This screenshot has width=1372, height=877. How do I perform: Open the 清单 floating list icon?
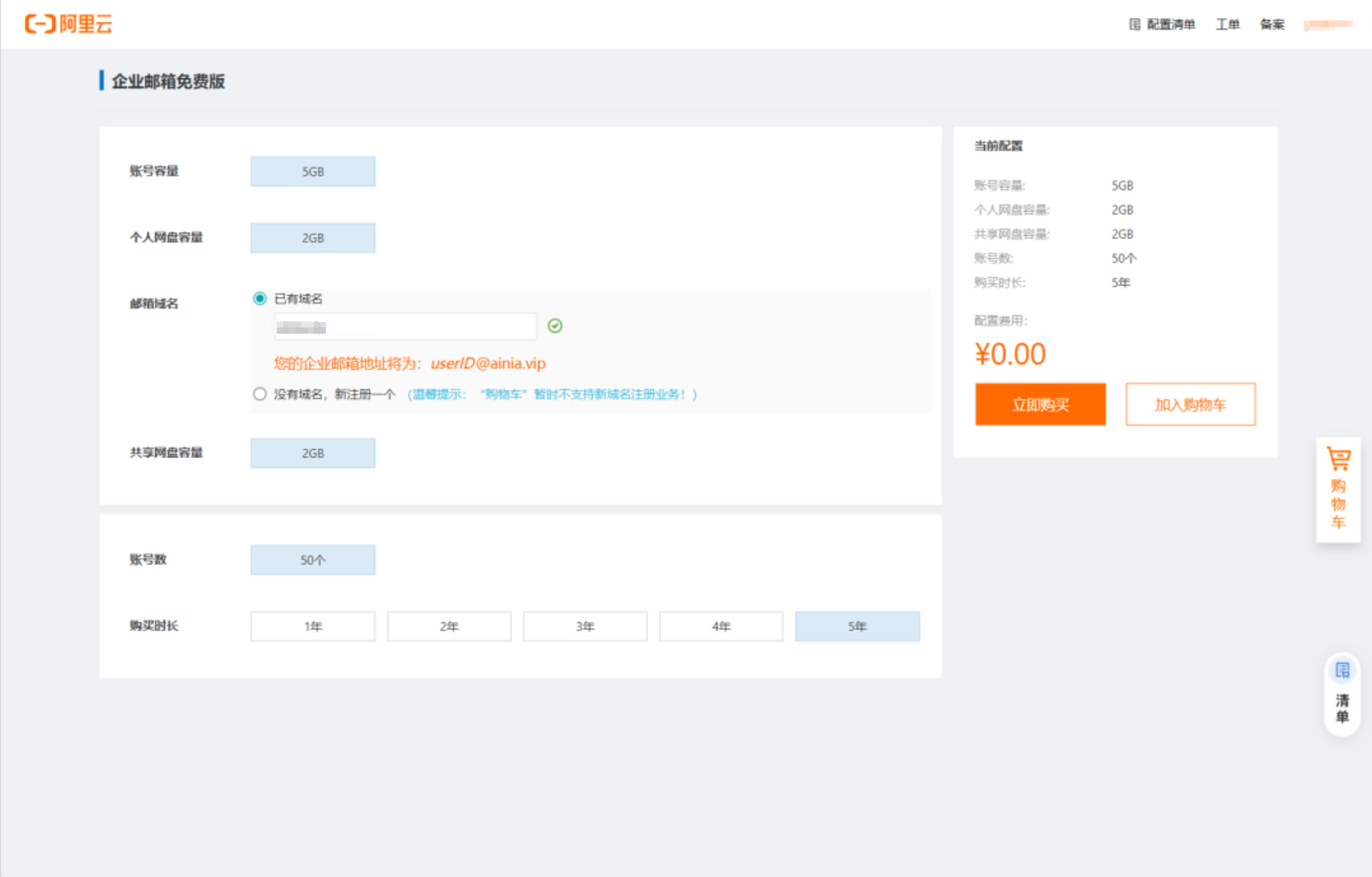tap(1343, 694)
